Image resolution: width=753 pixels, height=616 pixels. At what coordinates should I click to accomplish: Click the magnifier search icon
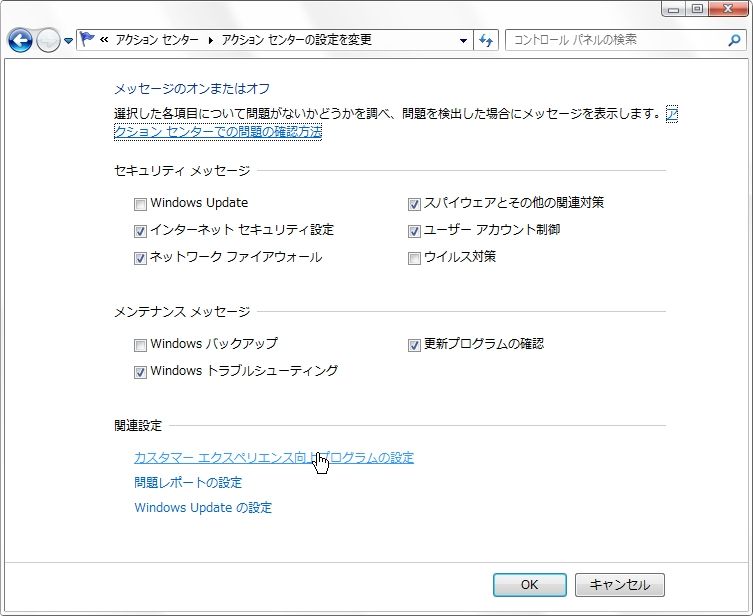pyautogui.click(x=734, y=40)
